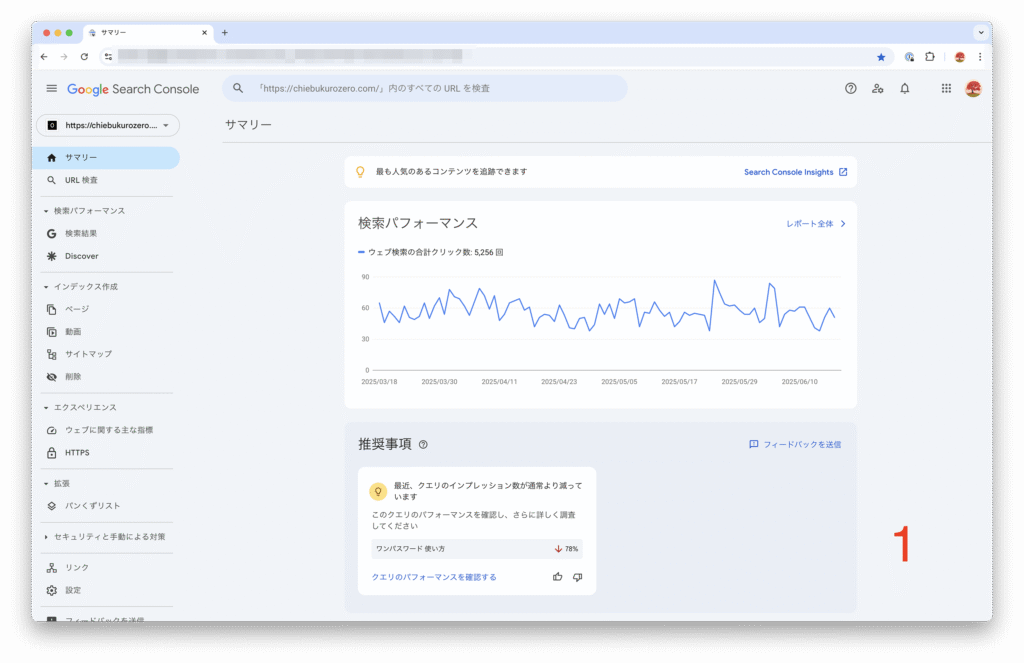
Task: Give thumbs down to the recommendation
Action: [x=577, y=577]
